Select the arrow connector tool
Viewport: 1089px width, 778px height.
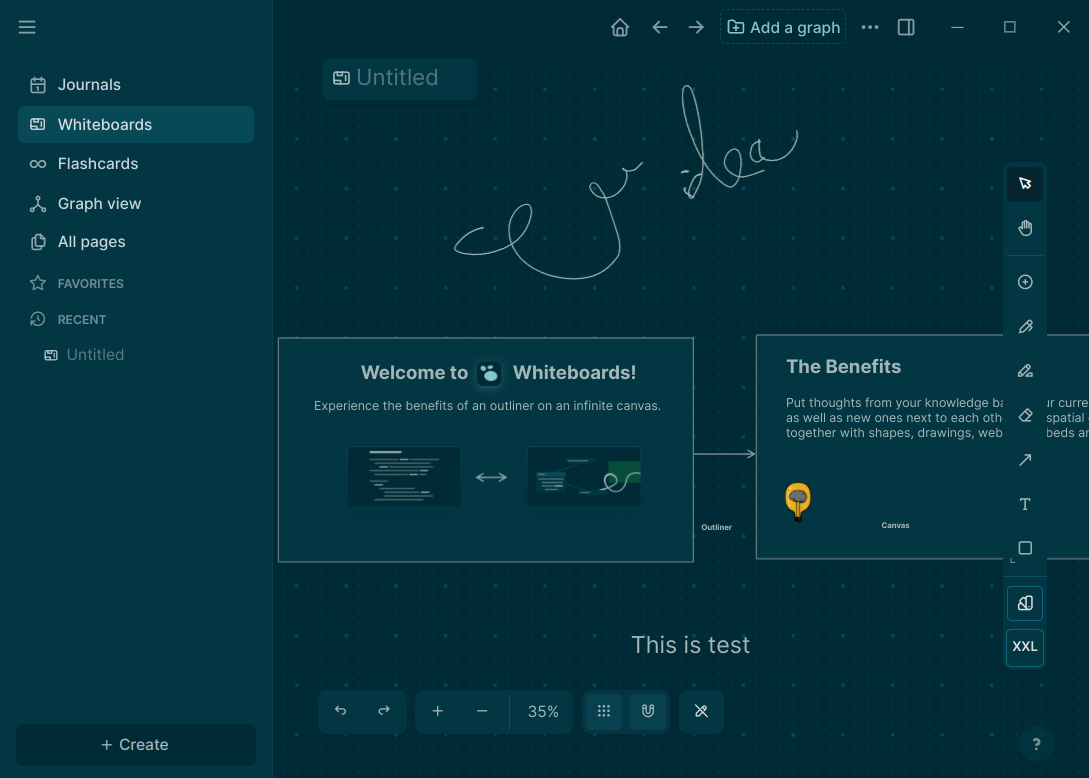pos(1025,459)
